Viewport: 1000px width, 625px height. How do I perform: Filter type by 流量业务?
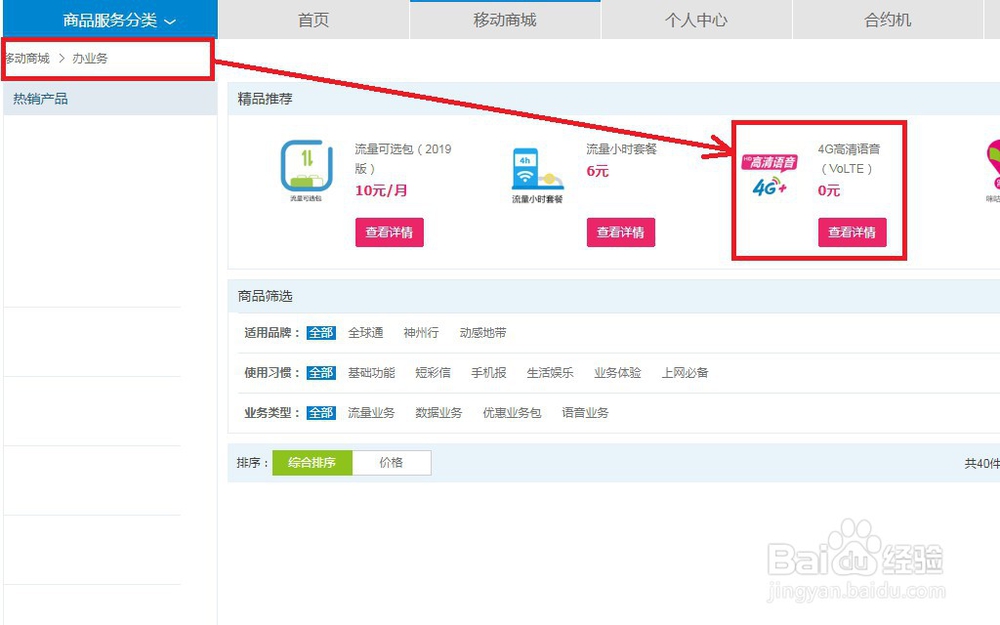(371, 413)
